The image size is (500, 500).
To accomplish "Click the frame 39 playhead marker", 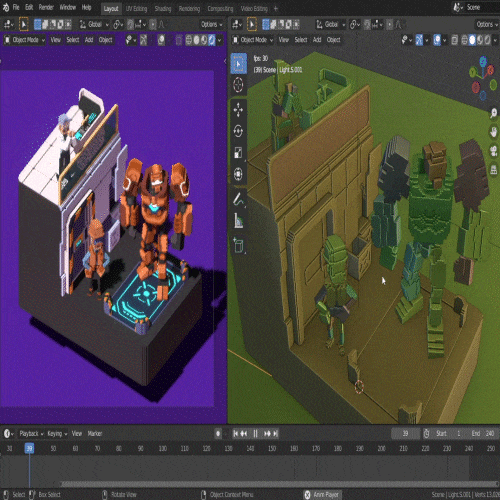I will click(x=29, y=448).
